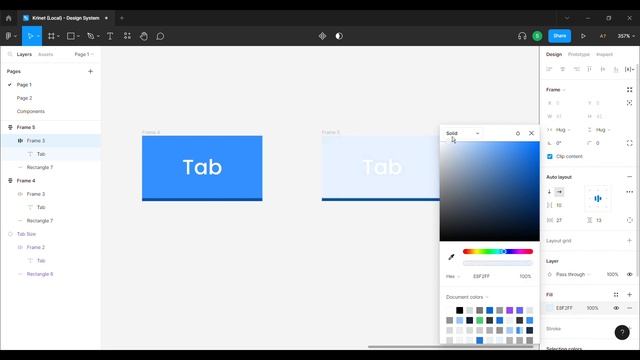Open the audio headphones icon
The height and width of the screenshot is (360, 640).
522,36
